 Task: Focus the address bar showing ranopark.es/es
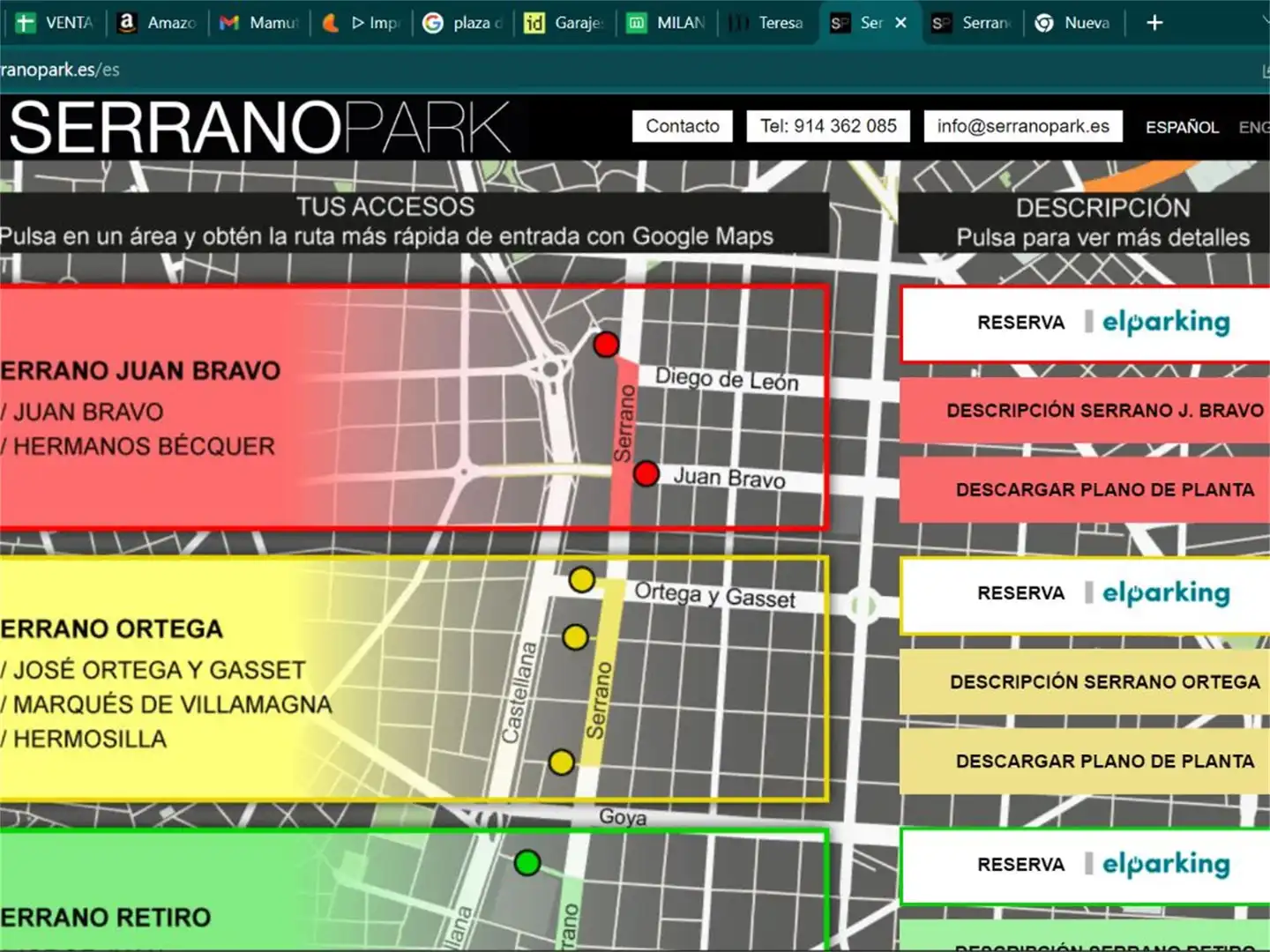click(x=617, y=70)
